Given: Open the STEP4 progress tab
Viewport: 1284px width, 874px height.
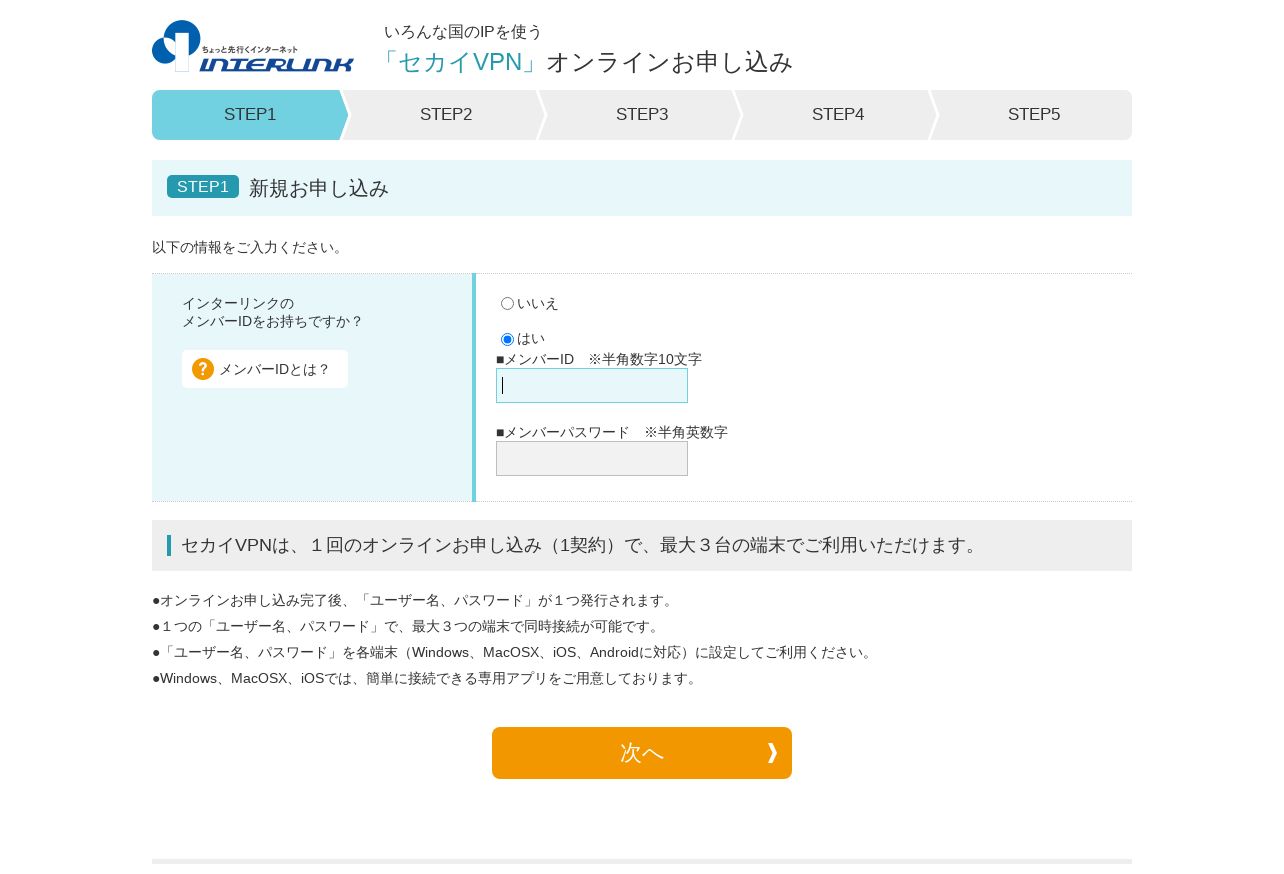Looking at the screenshot, I should 838,115.
